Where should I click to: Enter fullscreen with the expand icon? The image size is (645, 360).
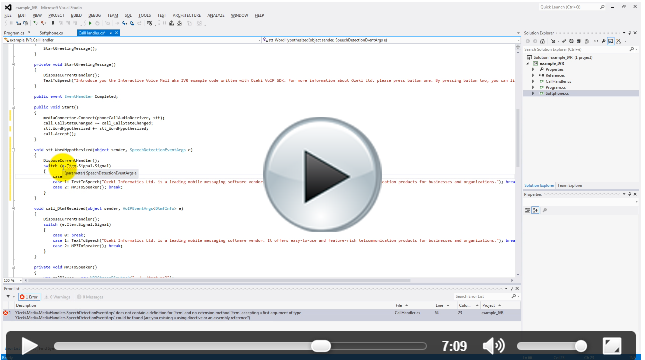[612, 346]
